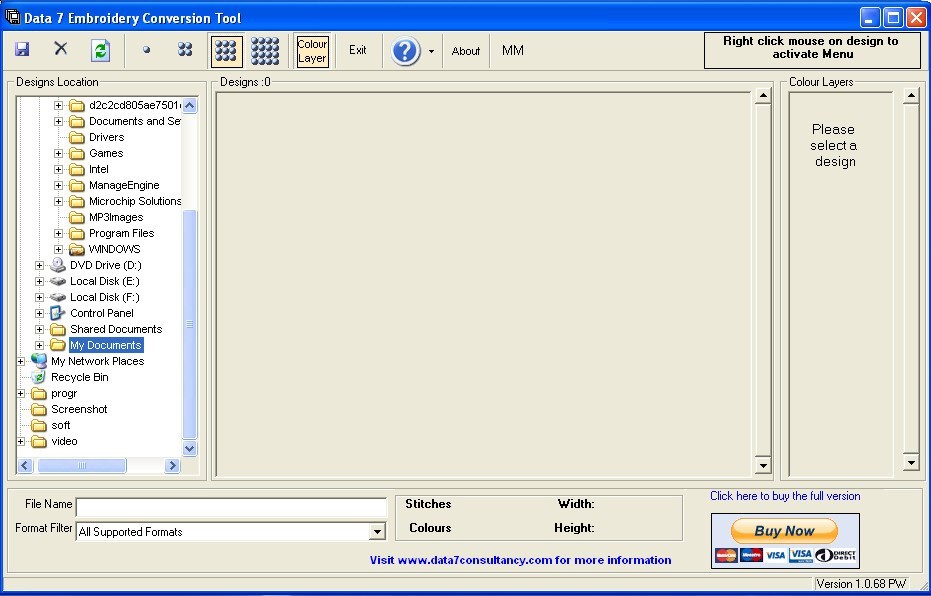The image size is (931, 596).
Task: Click the Save floppy disk icon
Action: [x=22, y=49]
